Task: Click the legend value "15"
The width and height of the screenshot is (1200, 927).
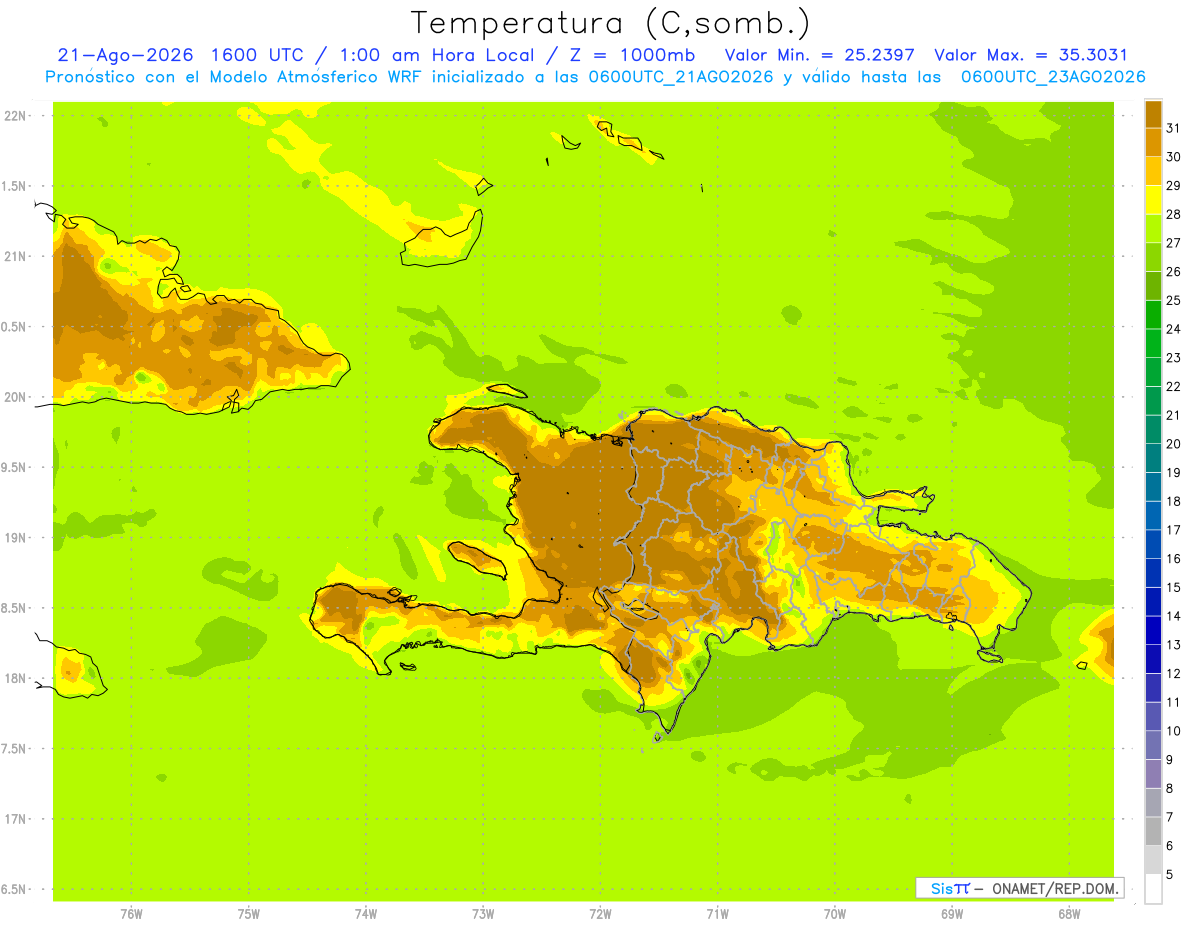Action: [x=1174, y=588]
